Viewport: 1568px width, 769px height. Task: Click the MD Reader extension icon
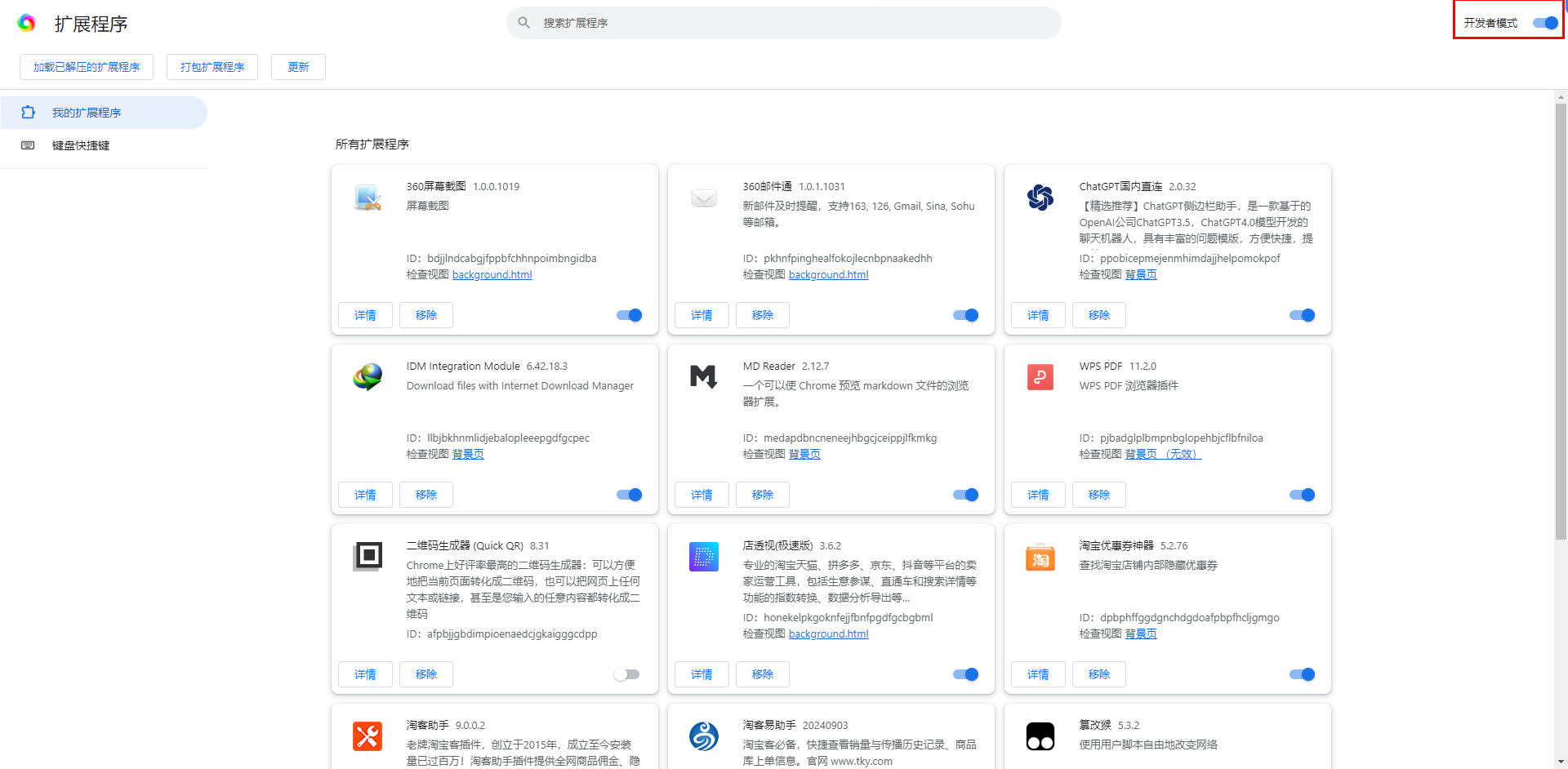(x=703, y=377)
